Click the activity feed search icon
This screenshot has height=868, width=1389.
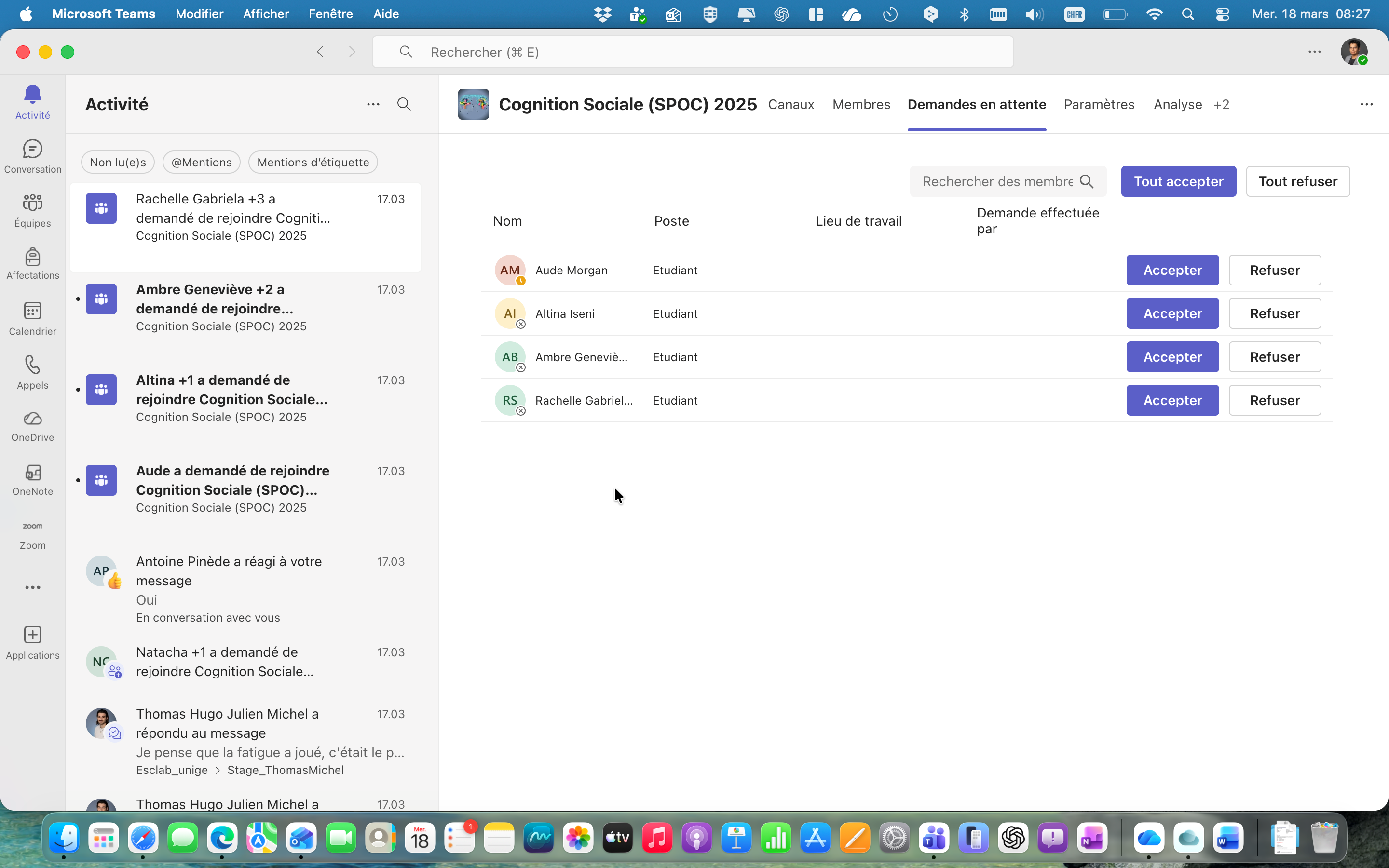click(x=404, y=105)
